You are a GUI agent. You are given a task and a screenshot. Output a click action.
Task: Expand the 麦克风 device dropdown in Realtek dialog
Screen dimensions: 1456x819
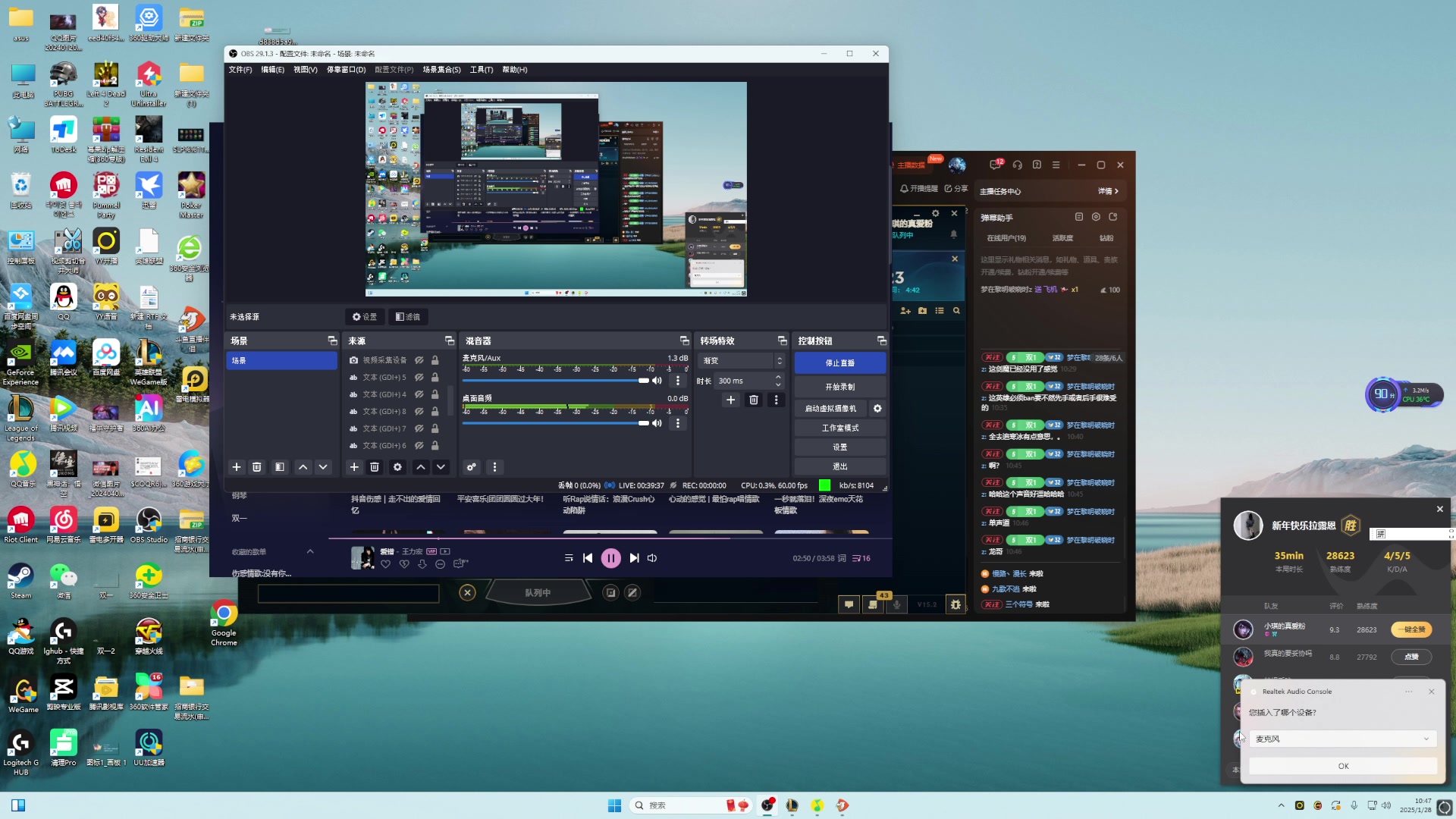click(x=1342, y=739)
